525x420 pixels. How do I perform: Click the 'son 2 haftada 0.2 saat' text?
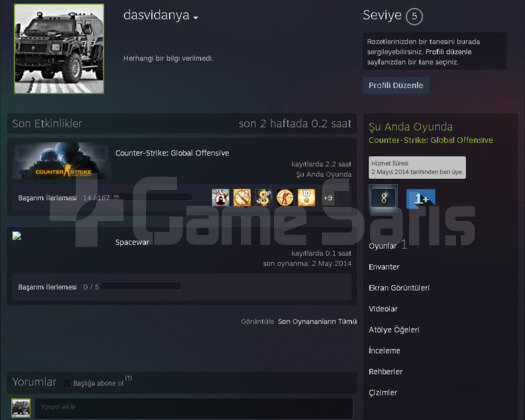295,124
